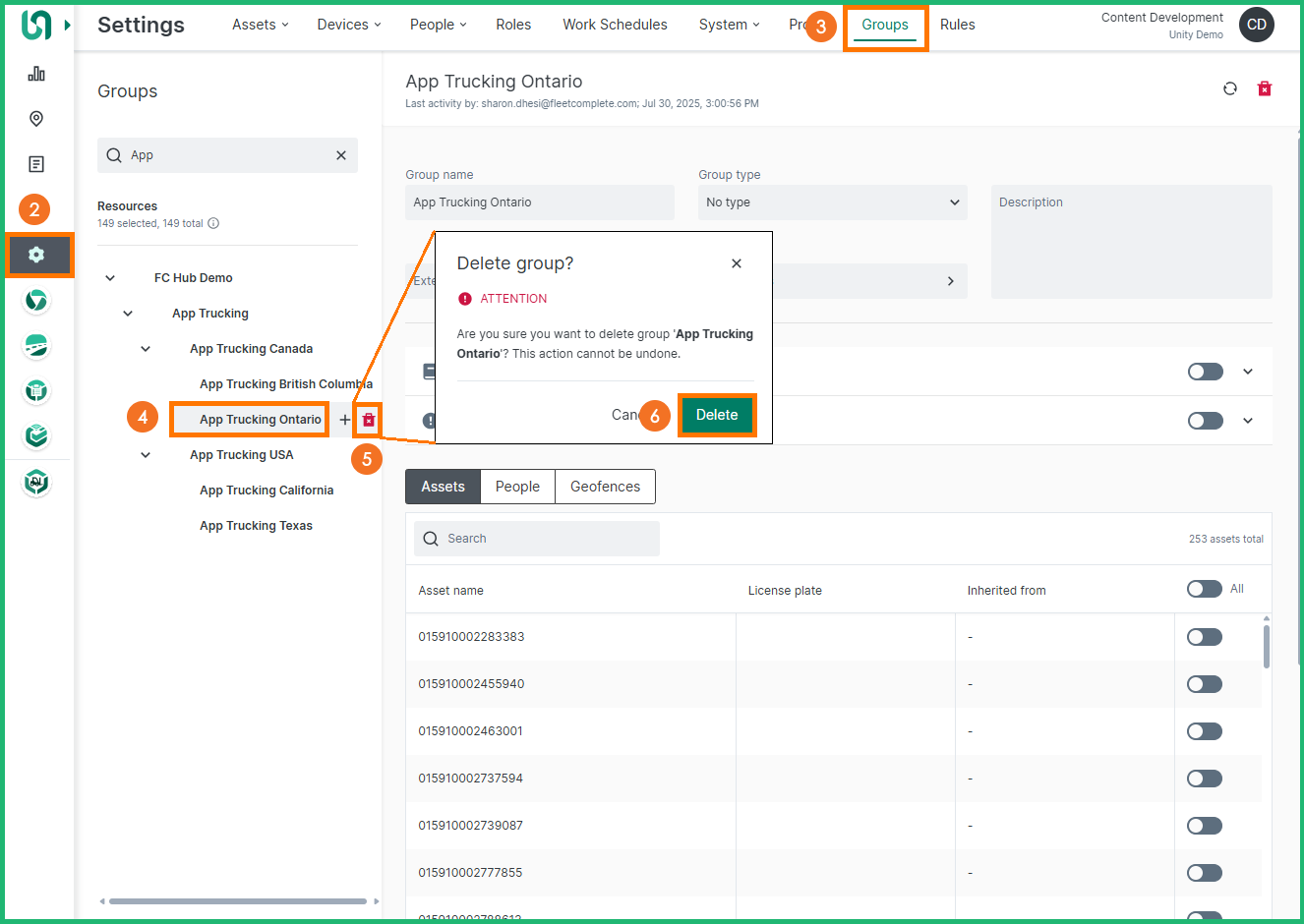Collapse the App Trucking Canada tree node
Viewport: 1304px width, 924px height.
click(146, 349)
